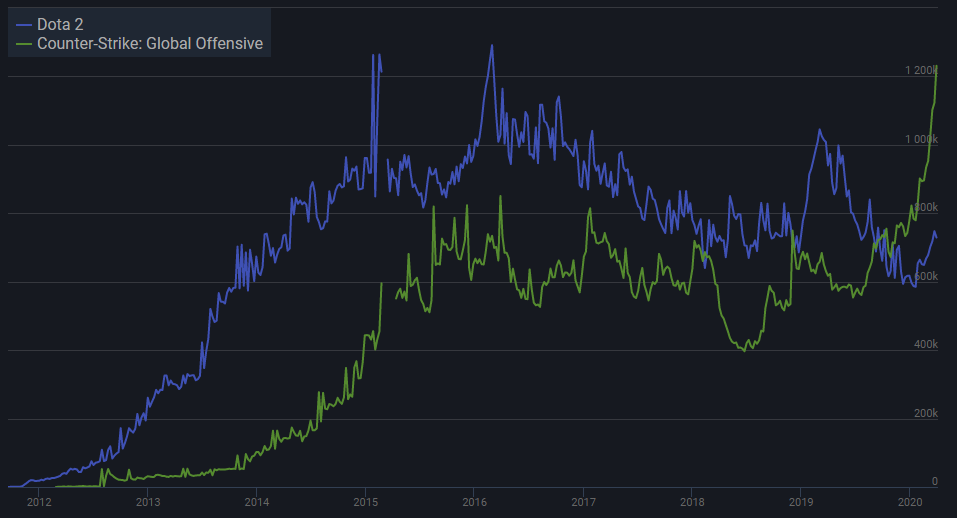Click the blue line marker beside Dota 2
Screen dimensions: 957x518
24,24
